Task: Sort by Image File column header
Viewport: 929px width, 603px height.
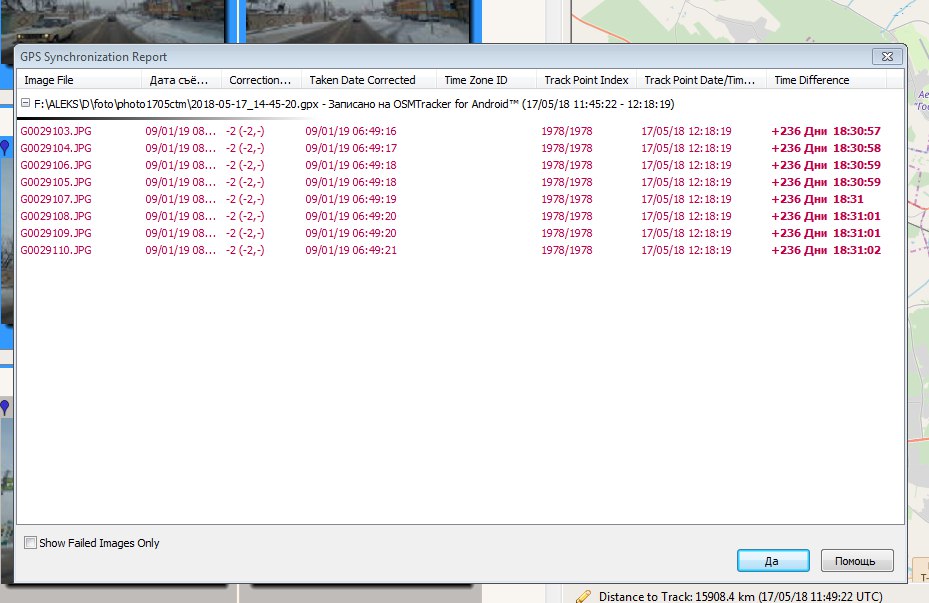Action: pyautogui.click(x=79, y=80)
